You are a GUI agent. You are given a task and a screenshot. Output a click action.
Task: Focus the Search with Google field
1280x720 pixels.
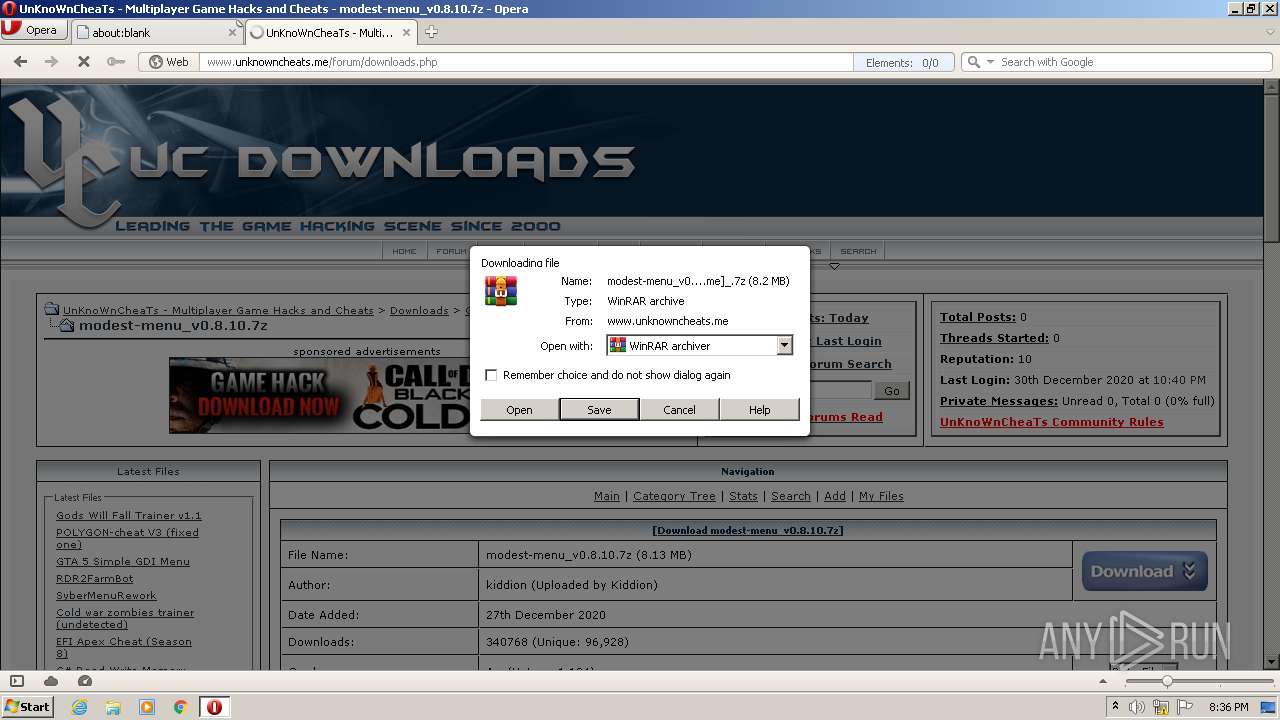[1134, 62]
